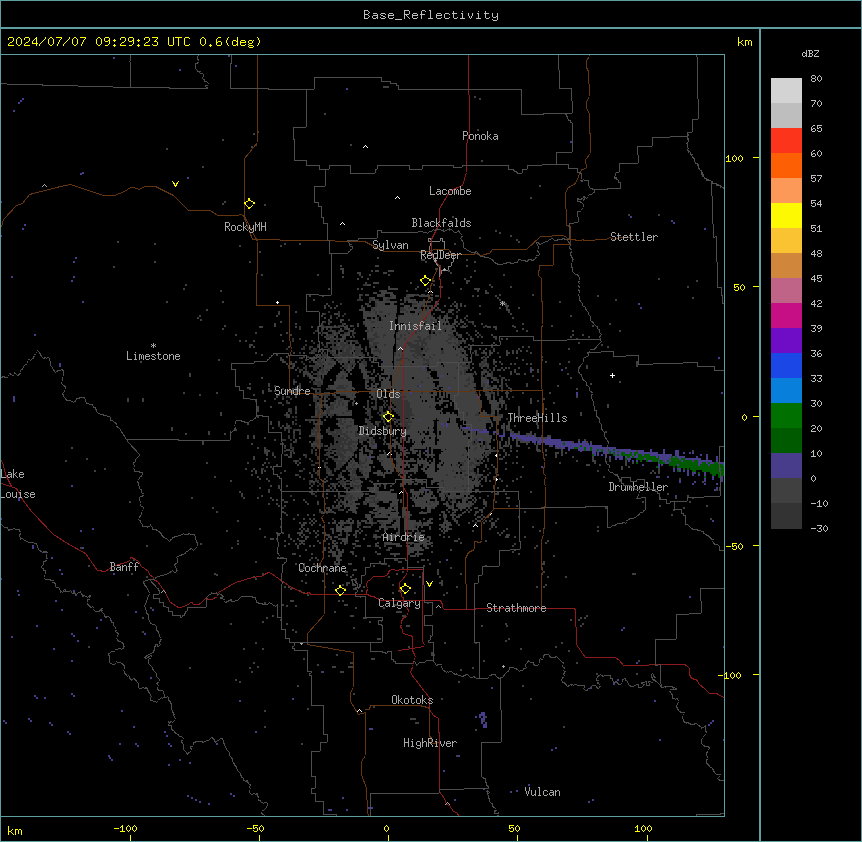Click the Limestone label
862x842 pixels.
(x=153, y=356)
